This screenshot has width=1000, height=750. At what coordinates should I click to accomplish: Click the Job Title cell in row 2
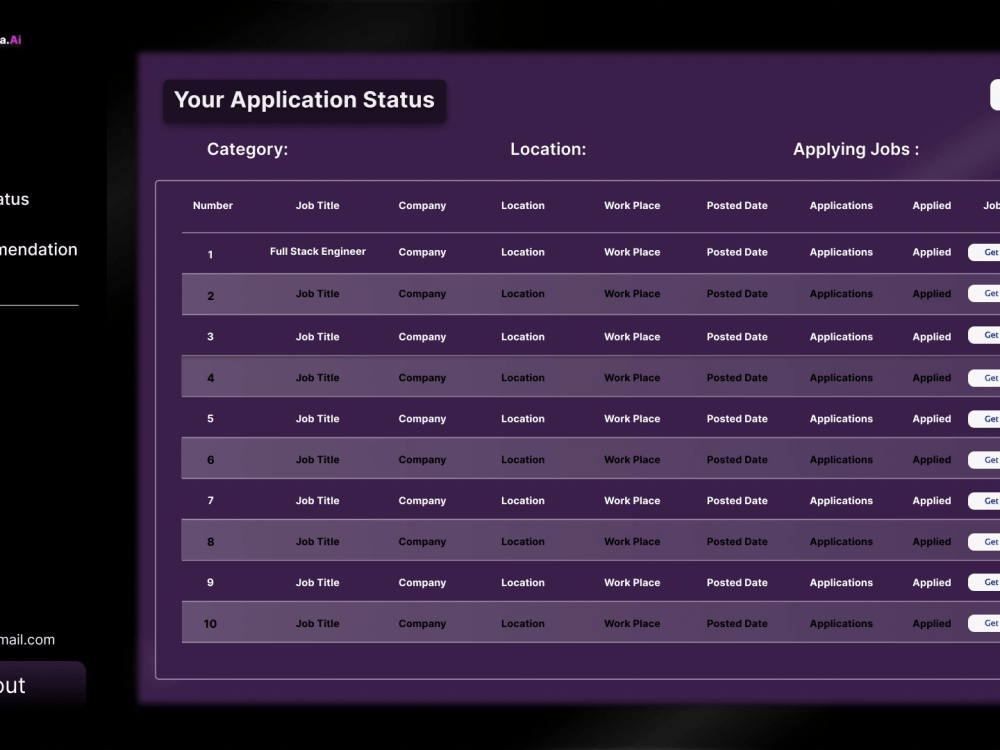[x=318, y=293]
